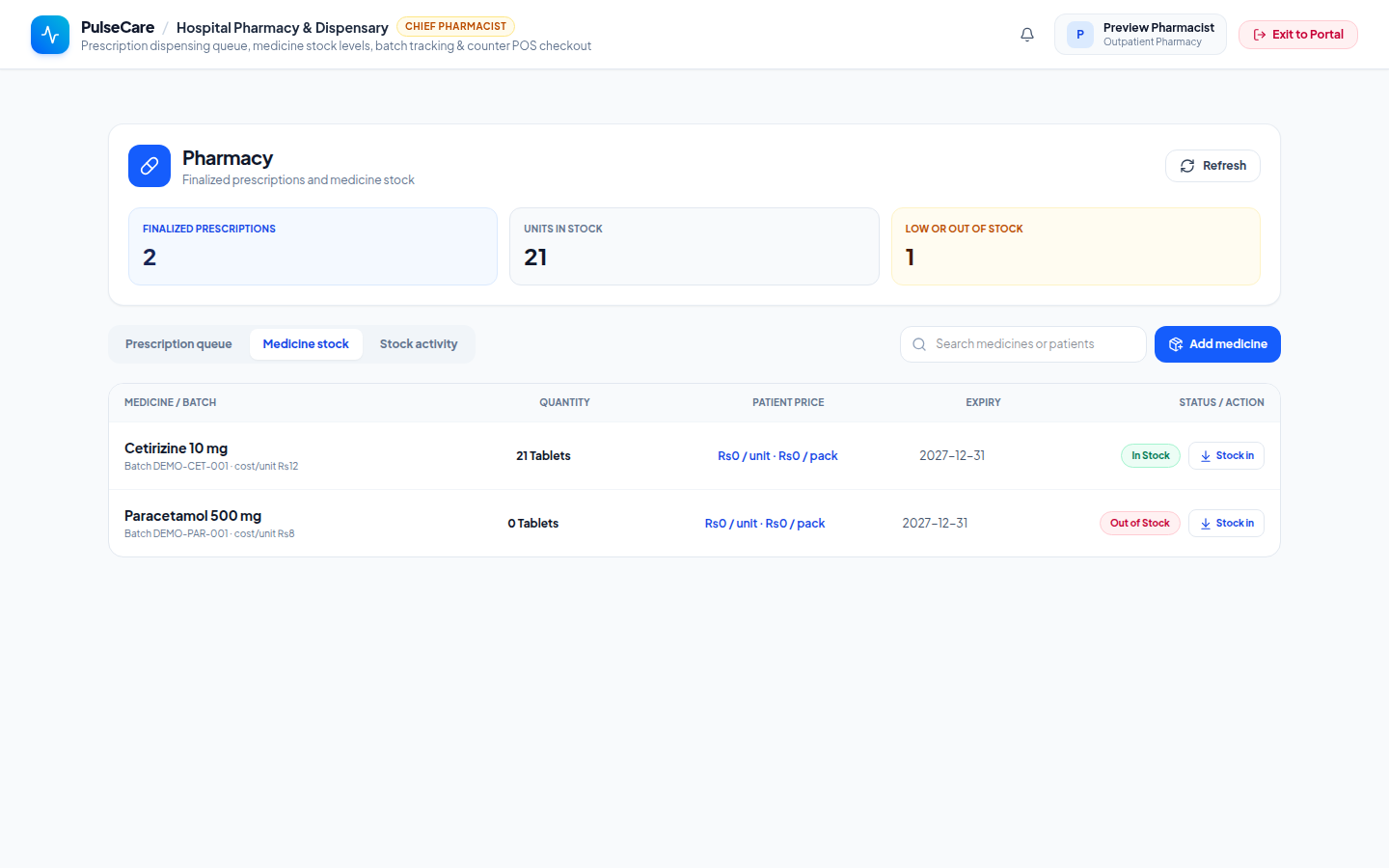Focus the Search medicines or patients field
The image size is (1389, 868).
coord(1023,344)
